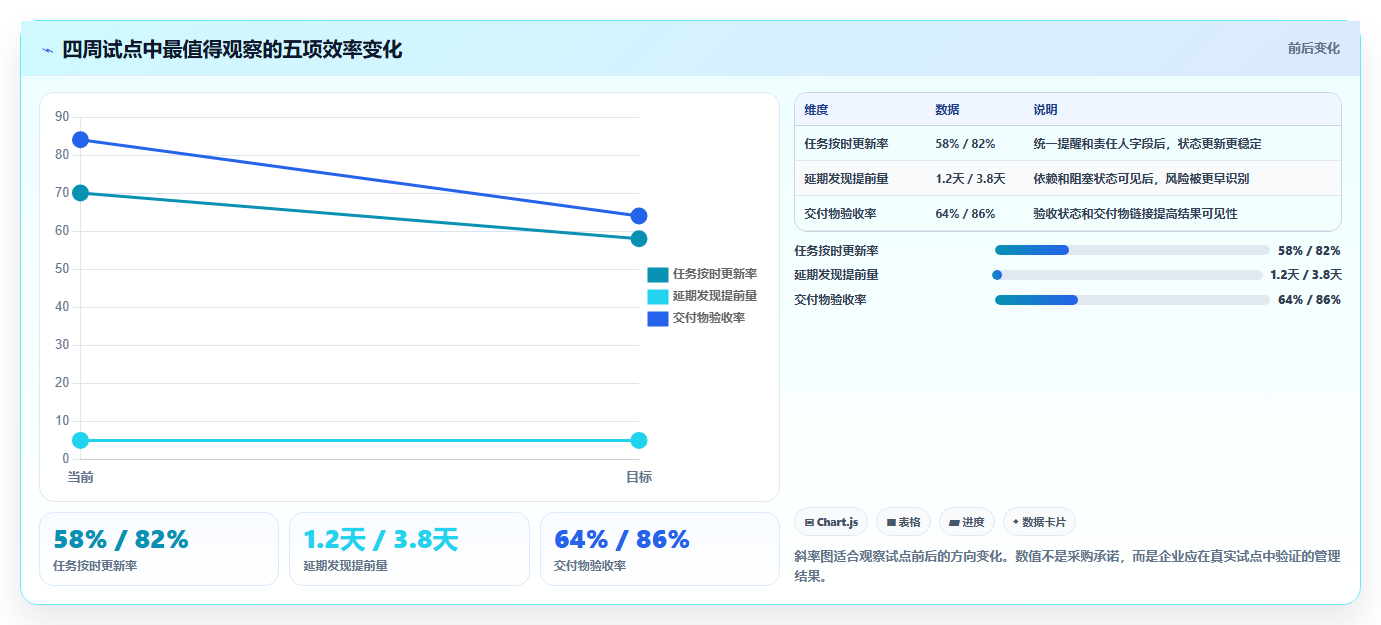Click the footnote text starting 斜率图适合
The width and height of the screenshot is (1381, 625).
pos(1067,566)
